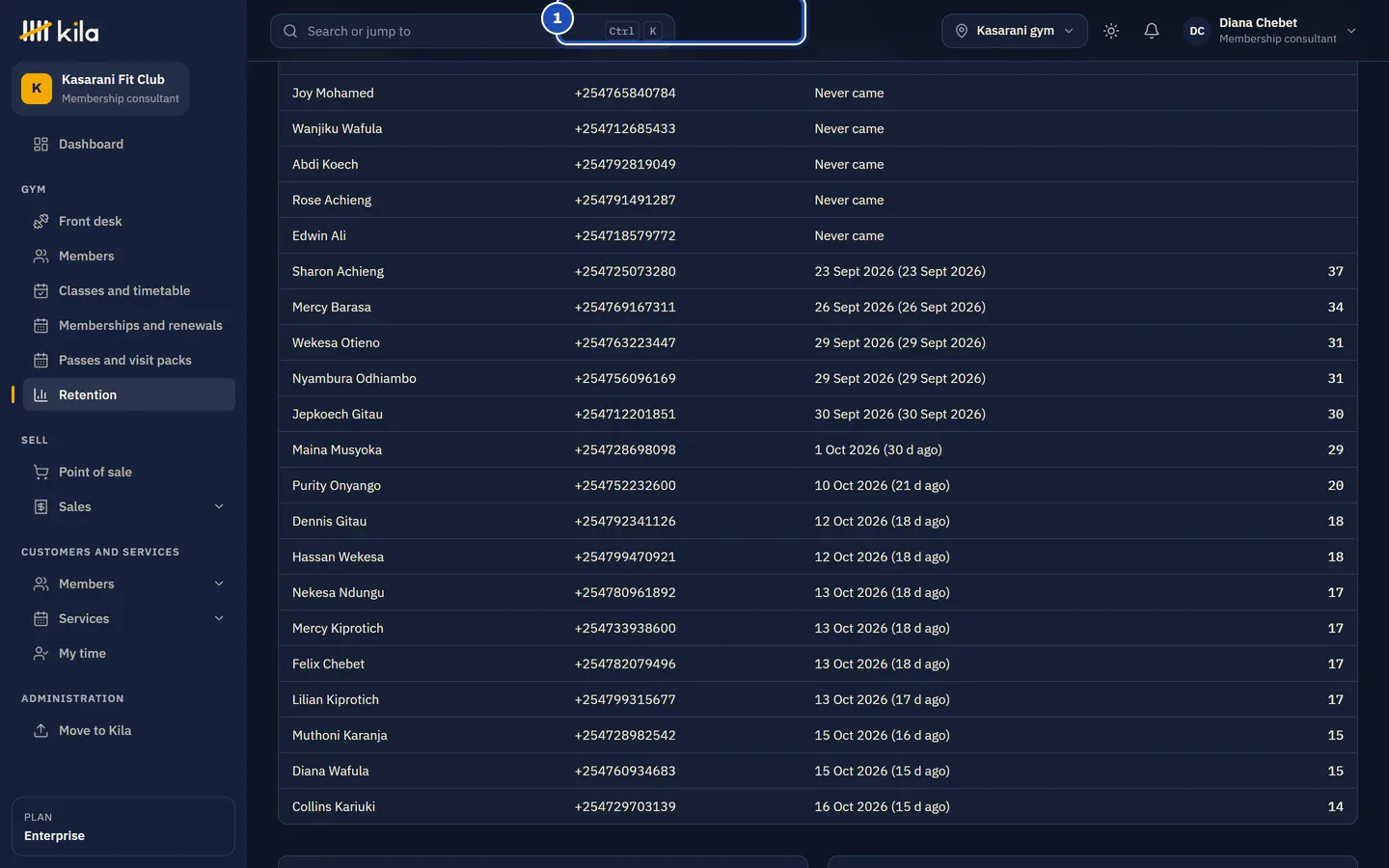Open Diana Chebet account menu chevron
This screenshot has width=1389, height=868.
(x=1351, y=31)
